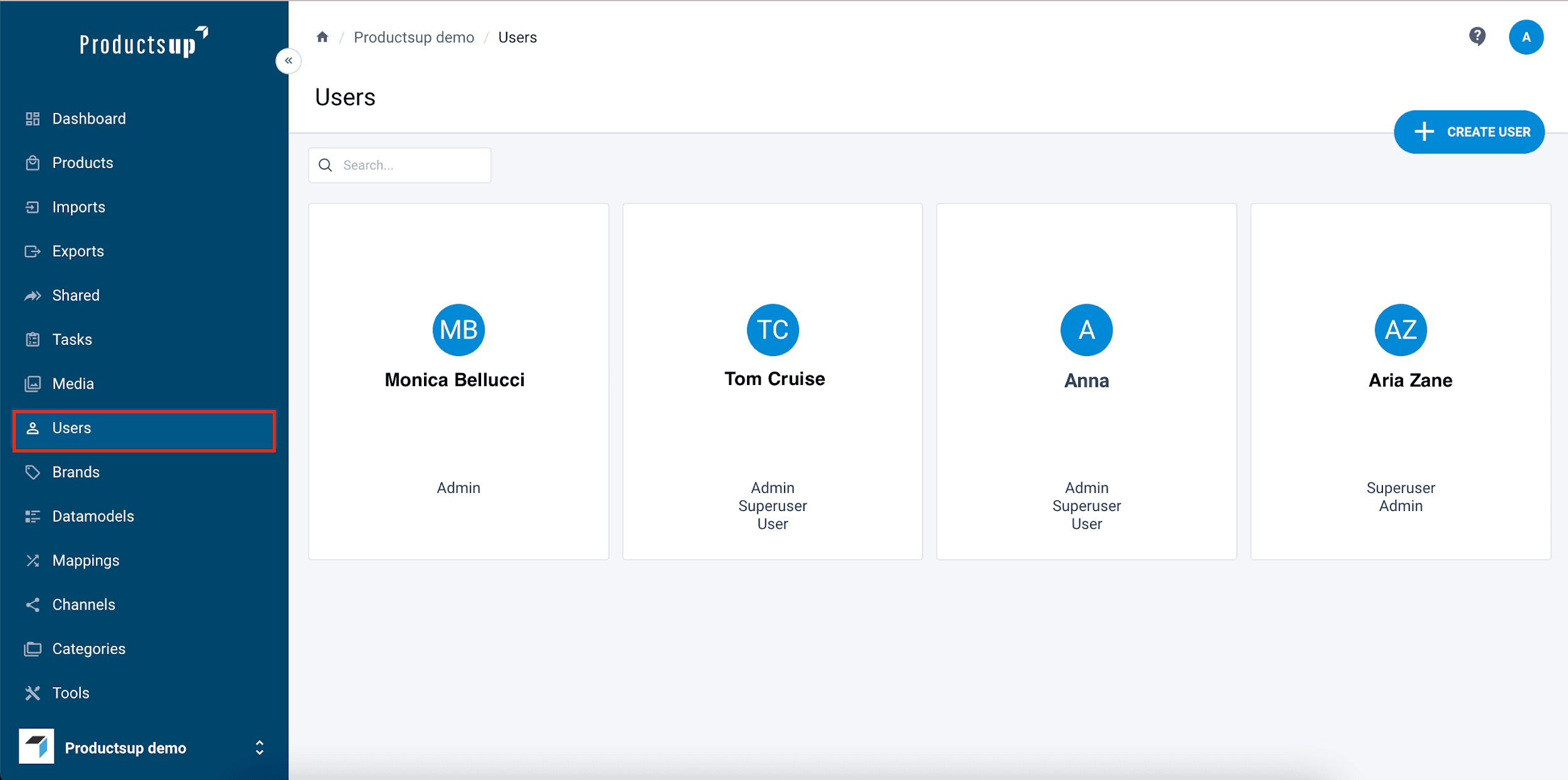Click the Productsup logo at top of sidebar
Screen dimensions: 1568x780
tap(144, 43)
